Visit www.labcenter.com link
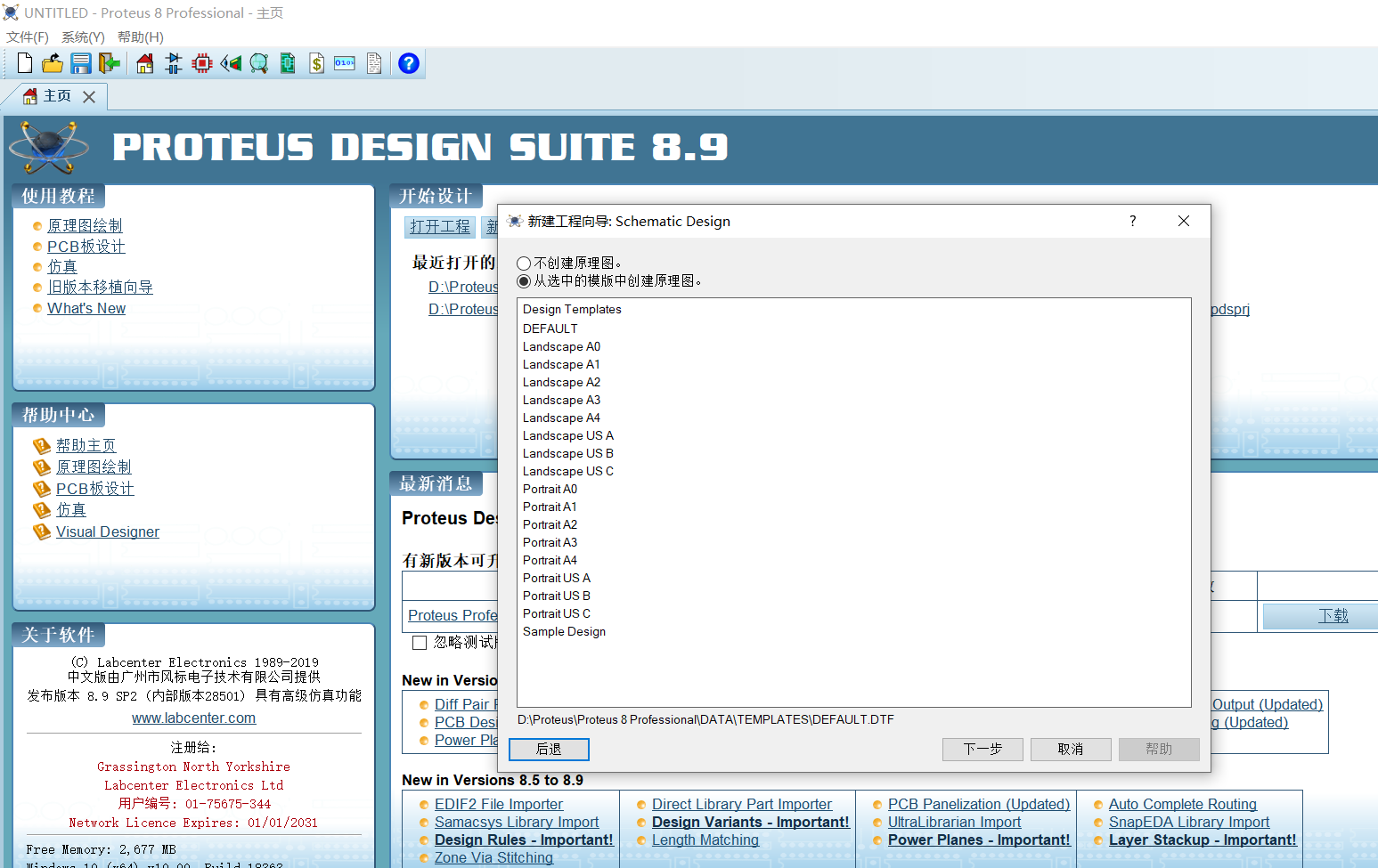Image resolution: width=1378 pixels, height=868 pixels. [x=193, y=718]
